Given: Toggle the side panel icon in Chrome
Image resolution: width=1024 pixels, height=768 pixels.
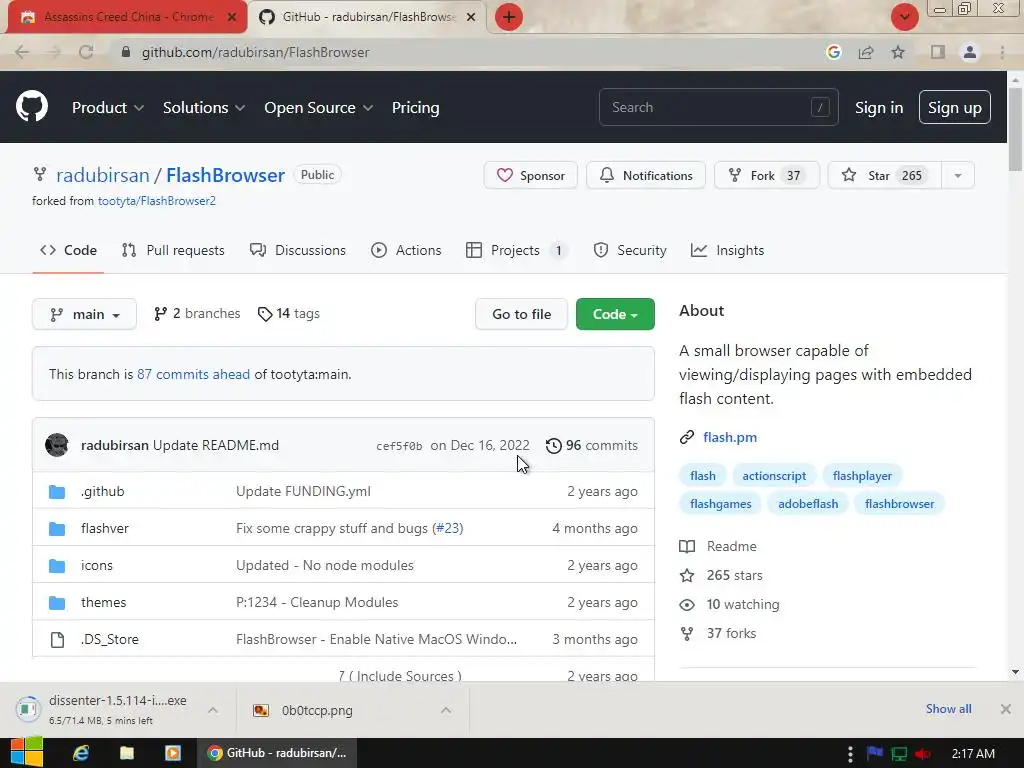Looking at the screenshot, I should pos(938,52).
